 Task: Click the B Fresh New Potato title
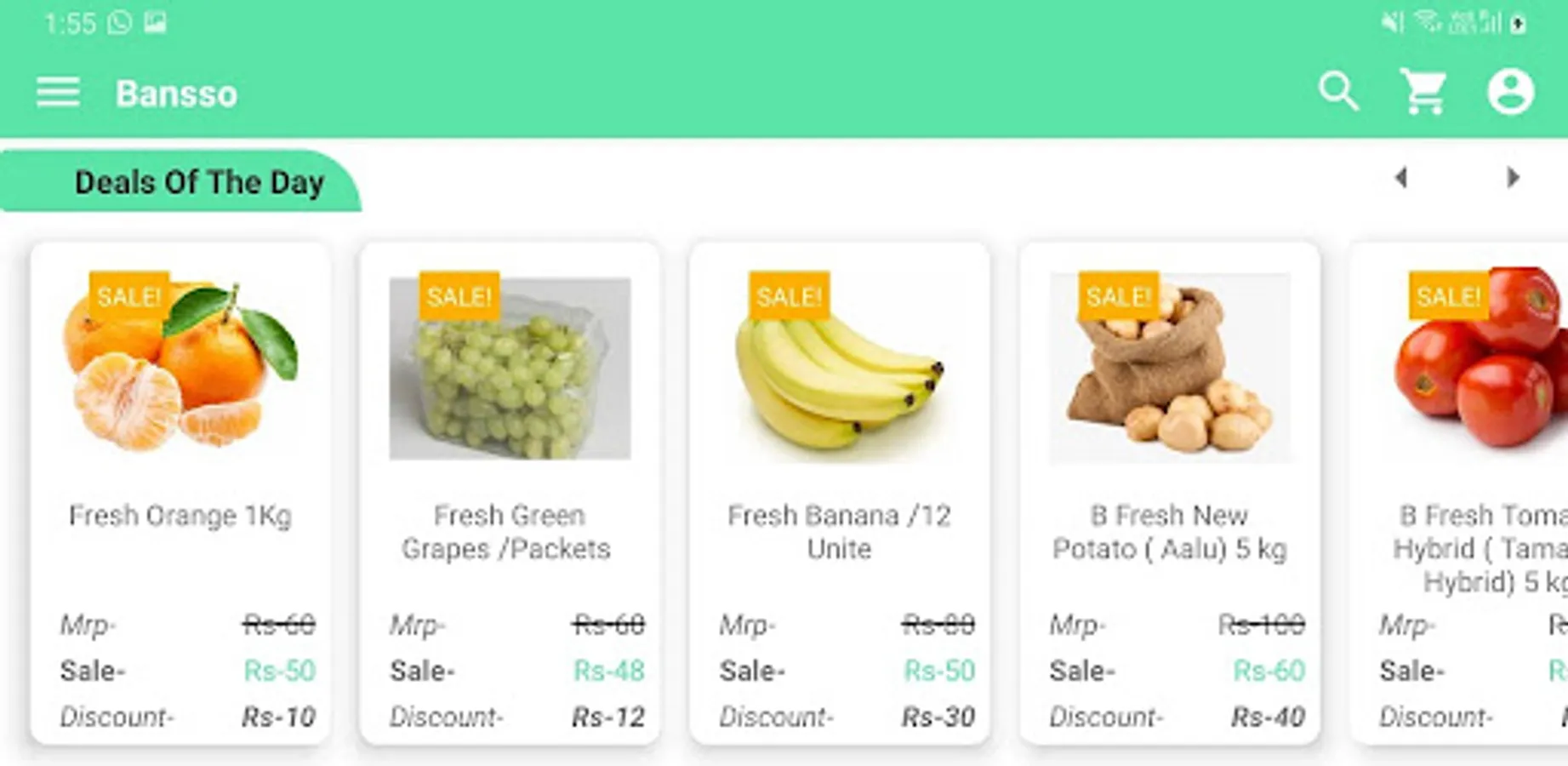[1169, 532]
